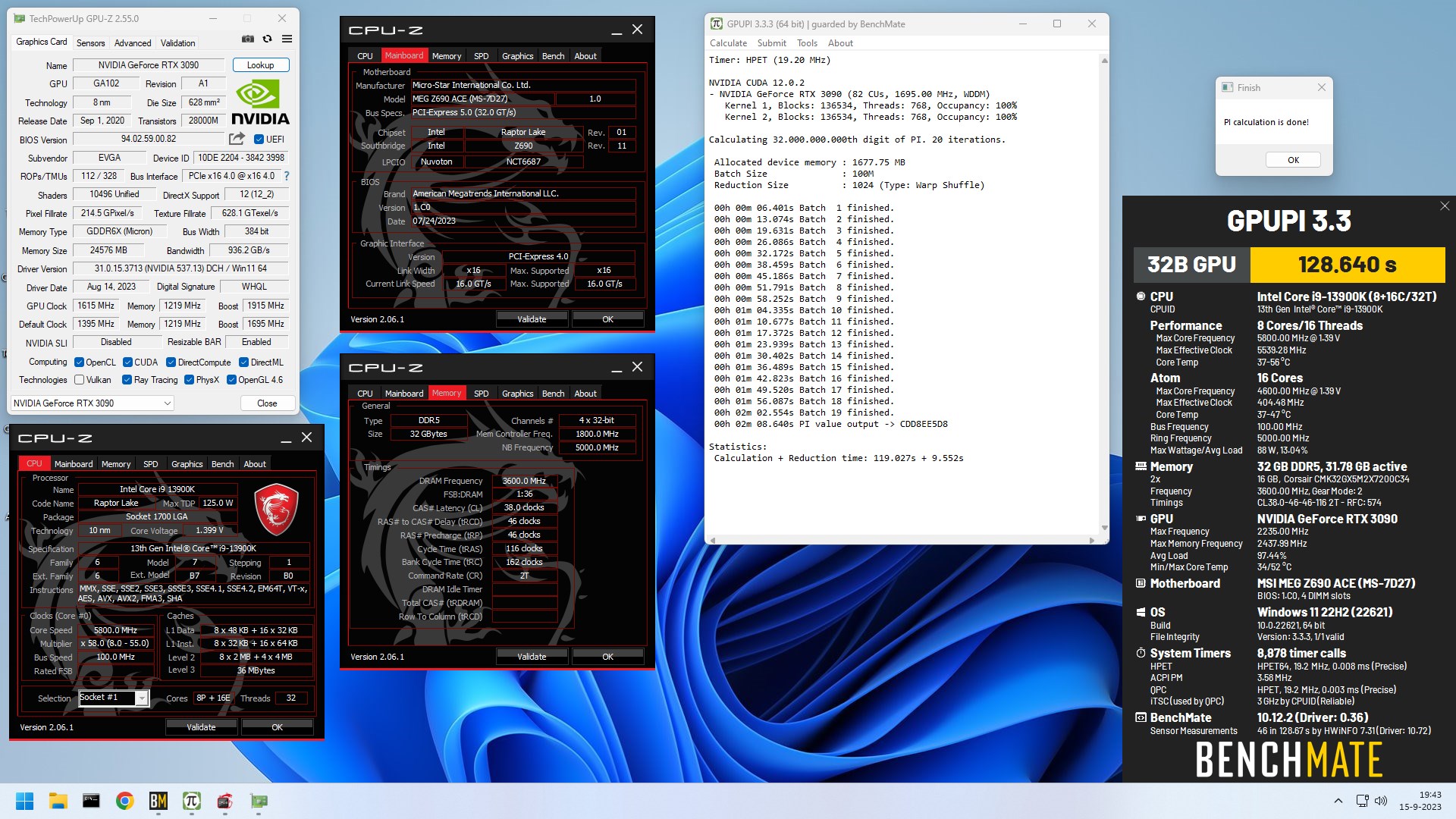Toggle the DirectML checkbox
Image resolution: width=1456 pixels, height=819 pixels.
click(x=243, y=362)
